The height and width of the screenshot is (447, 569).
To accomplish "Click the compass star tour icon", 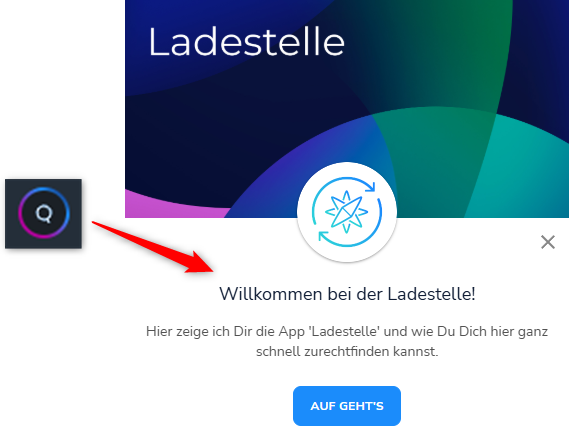I will [347, 212].
